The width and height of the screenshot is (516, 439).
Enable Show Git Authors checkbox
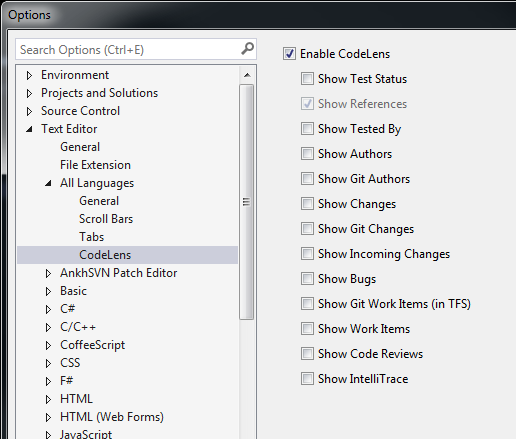coord(307,179)
